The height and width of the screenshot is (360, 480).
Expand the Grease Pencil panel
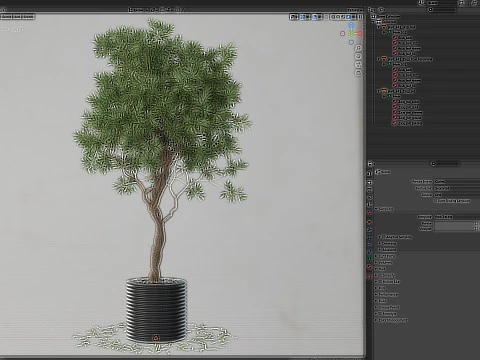(376, 307)
